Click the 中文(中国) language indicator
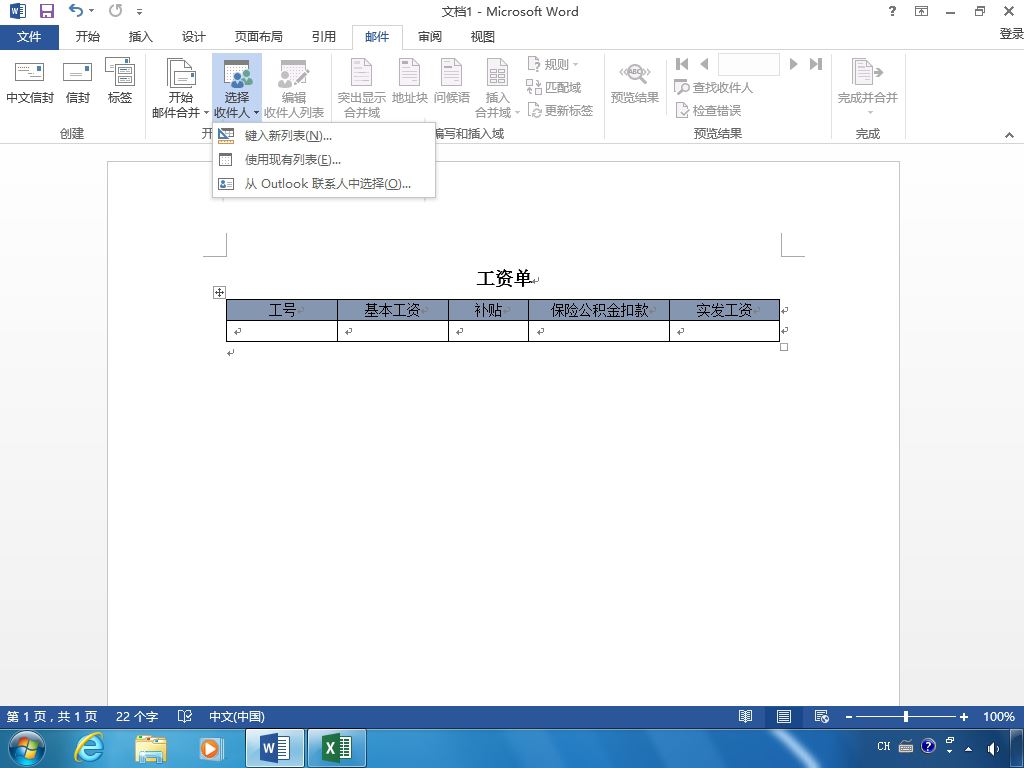 (236, 716)
